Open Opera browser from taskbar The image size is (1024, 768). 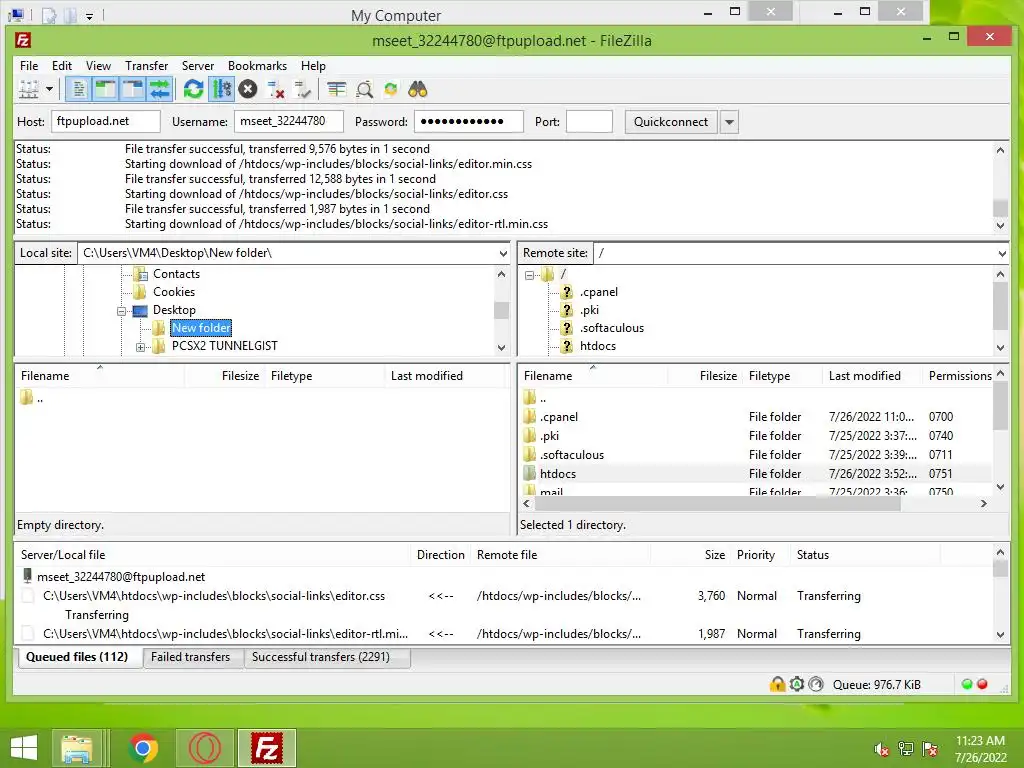(x=204, y=748)
